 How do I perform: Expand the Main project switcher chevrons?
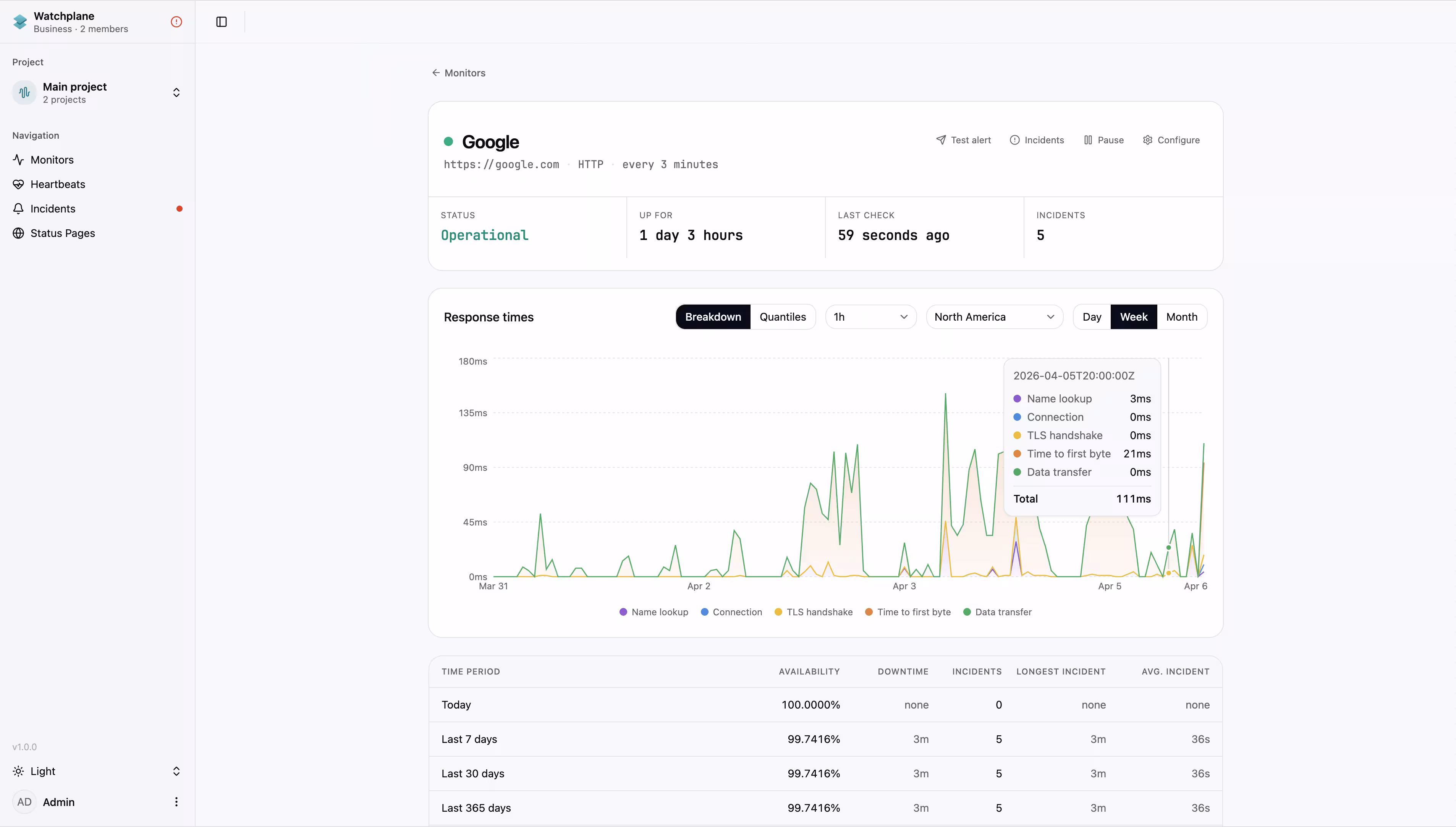tap(176, 92)
